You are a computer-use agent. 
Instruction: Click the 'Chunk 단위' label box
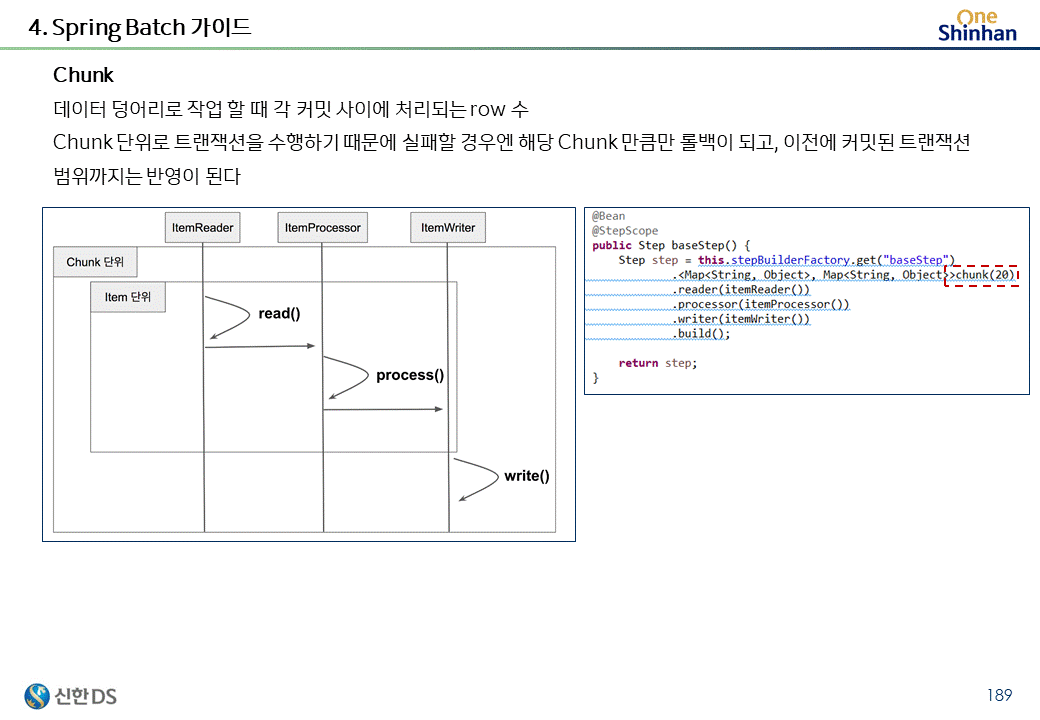(95, 262)
